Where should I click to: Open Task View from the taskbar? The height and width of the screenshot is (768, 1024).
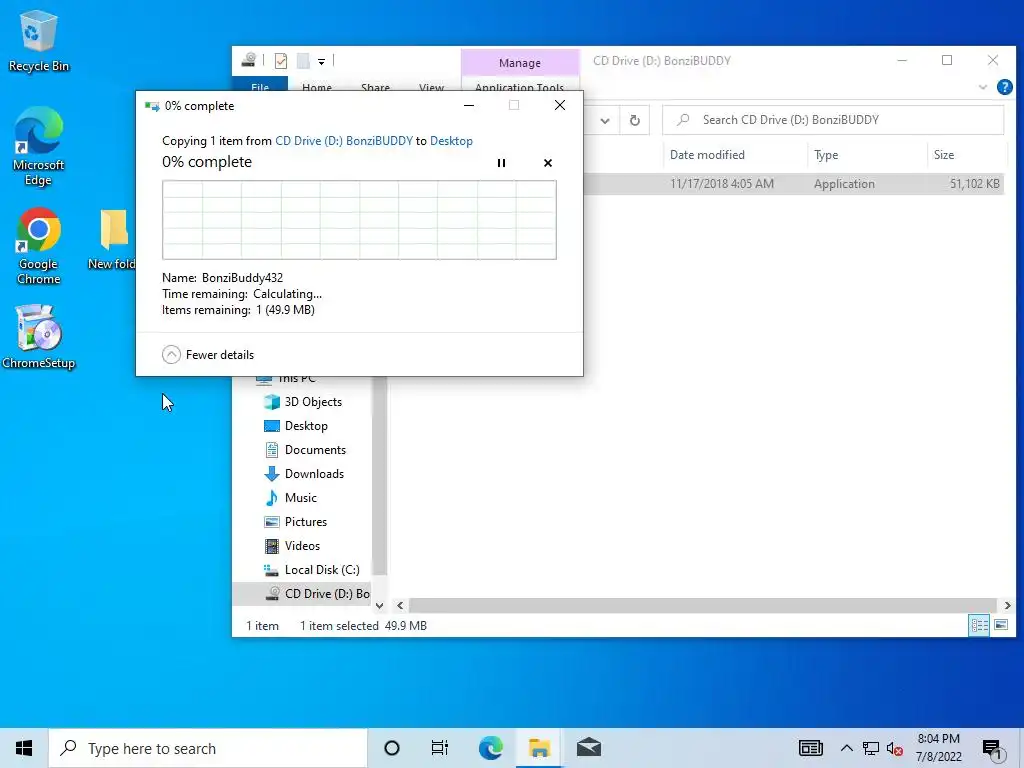(x=440, y=748)
